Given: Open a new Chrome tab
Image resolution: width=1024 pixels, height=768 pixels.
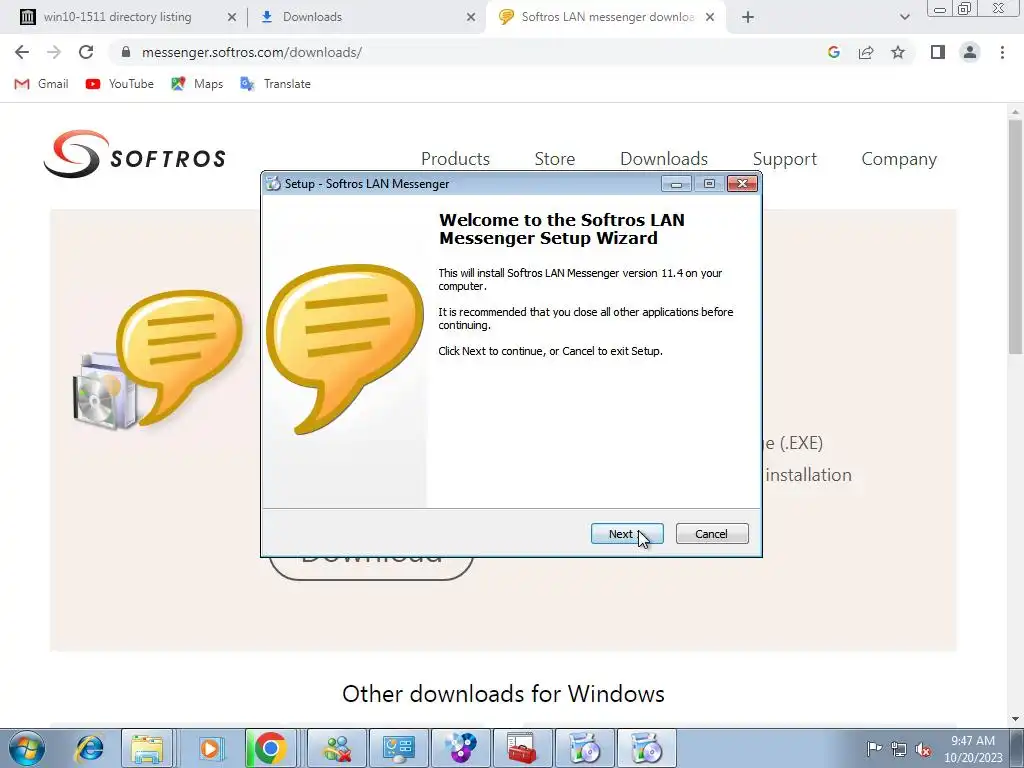Looking at the screenshot, I should click(748, 18).
